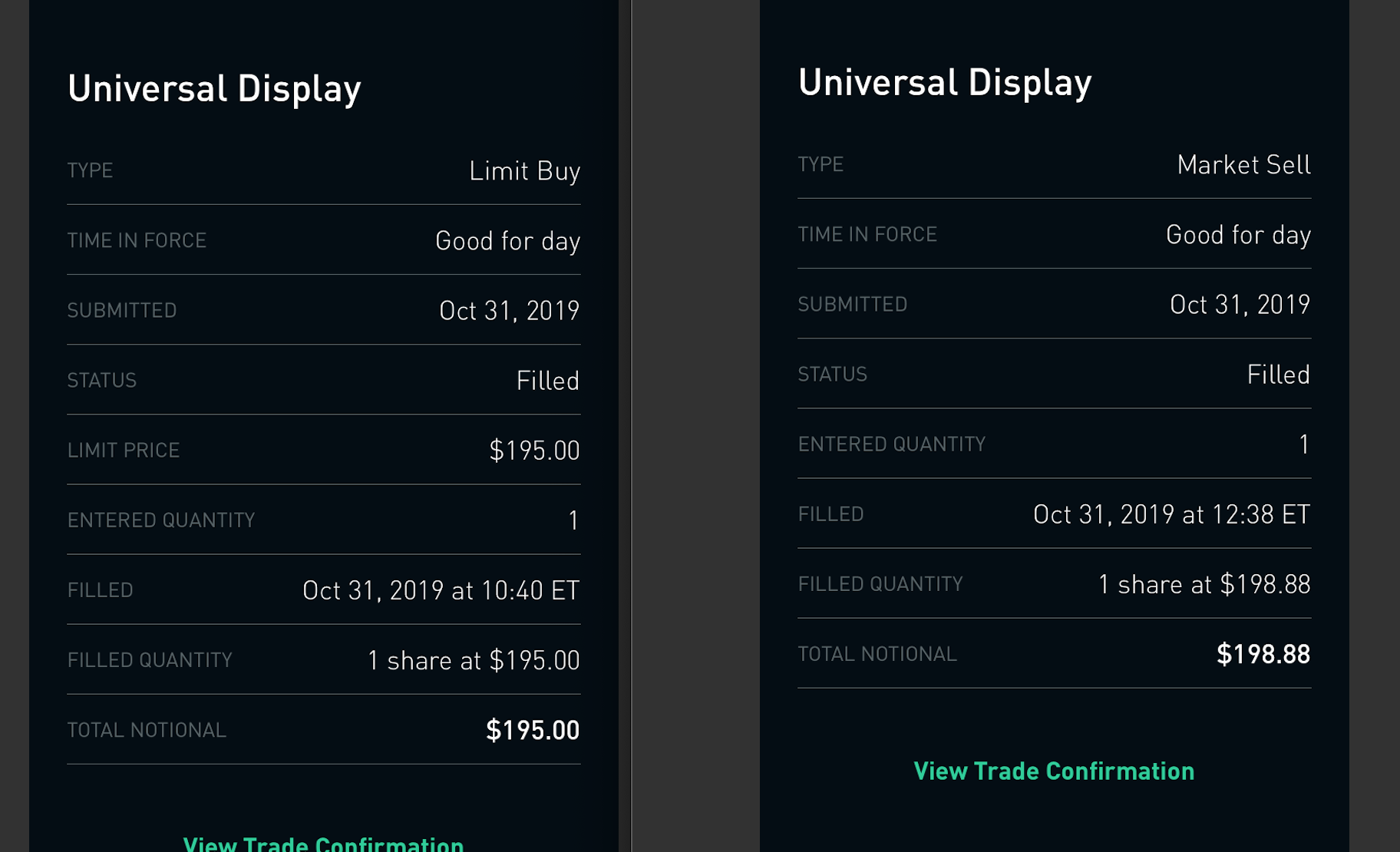Viewport: 1400px width, 852px height.
Task: Click Good for day in the Market Sell panel
Action: click(1238, 235)
